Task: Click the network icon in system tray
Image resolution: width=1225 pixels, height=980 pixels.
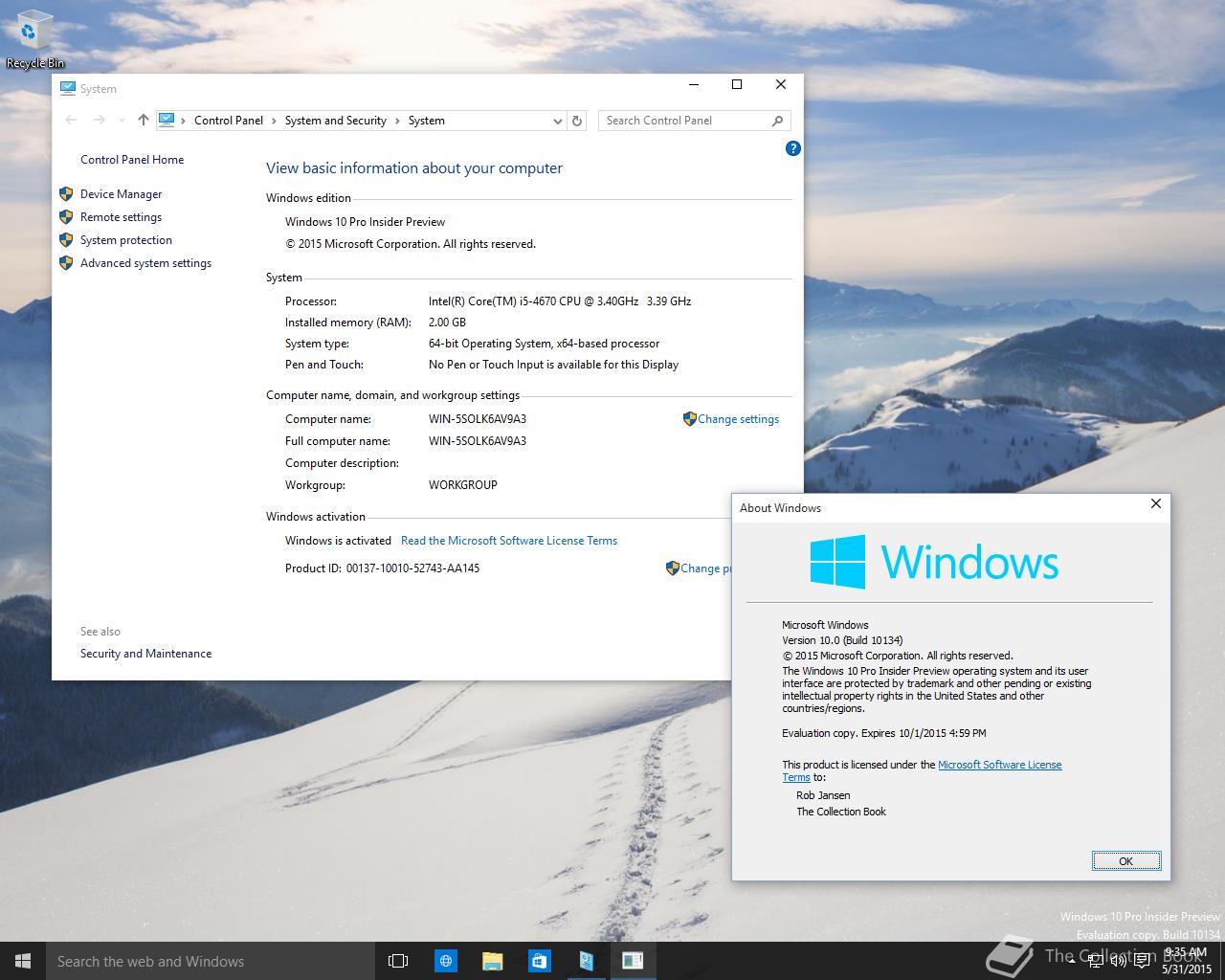Action: tap(1098, 961)
